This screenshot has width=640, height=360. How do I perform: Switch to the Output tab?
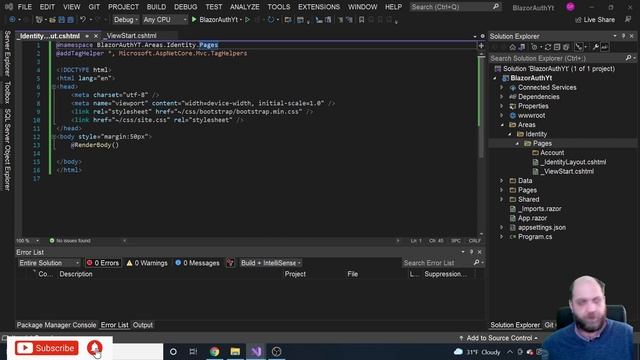coord(143,325)
